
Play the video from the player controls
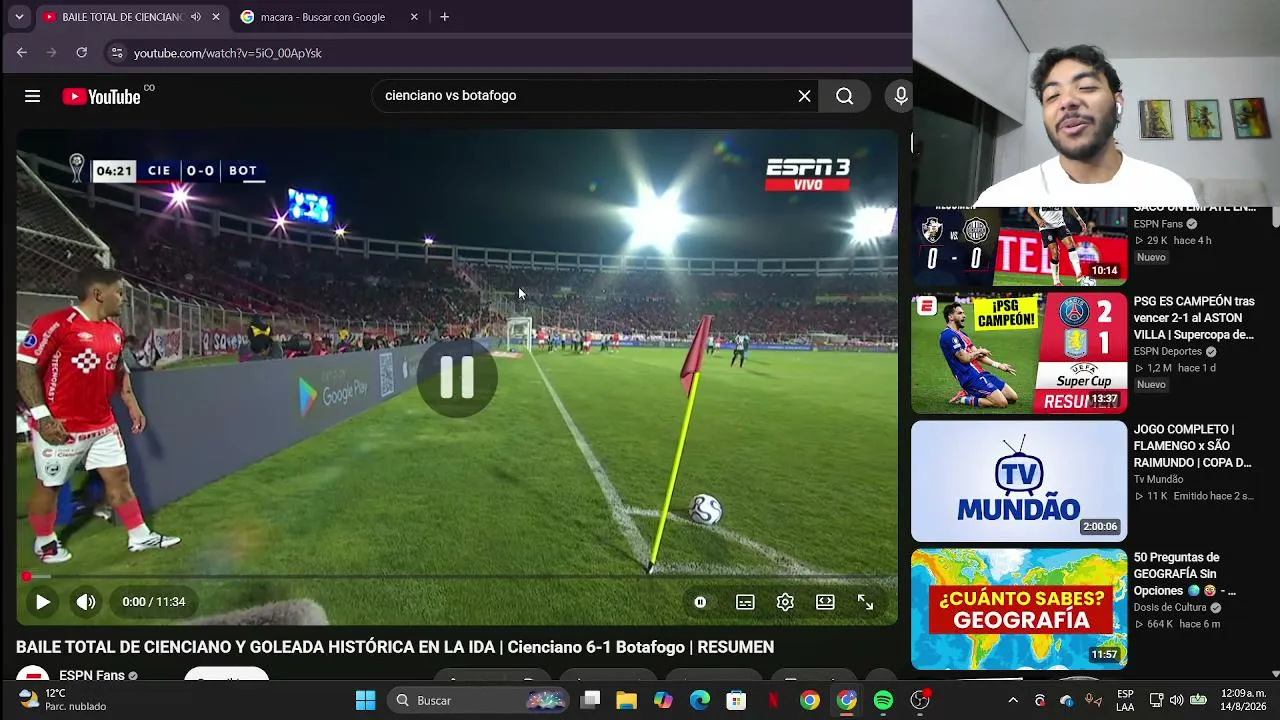pos(42,602)
